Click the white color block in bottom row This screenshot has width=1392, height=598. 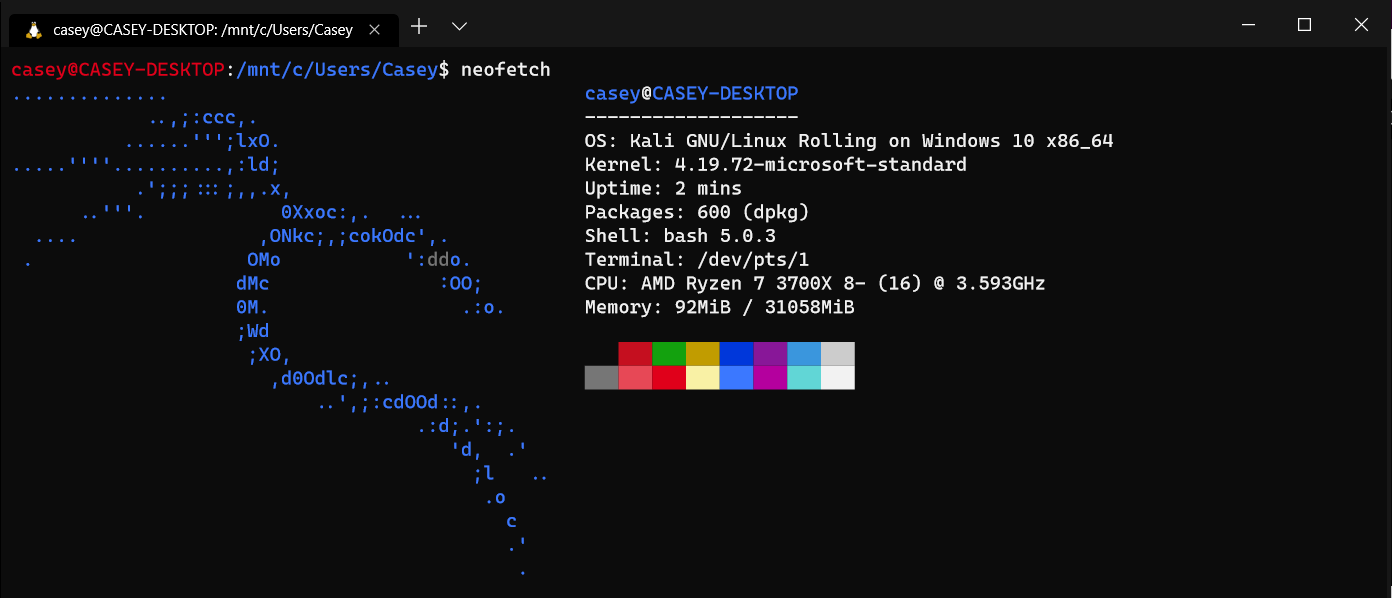838,377
